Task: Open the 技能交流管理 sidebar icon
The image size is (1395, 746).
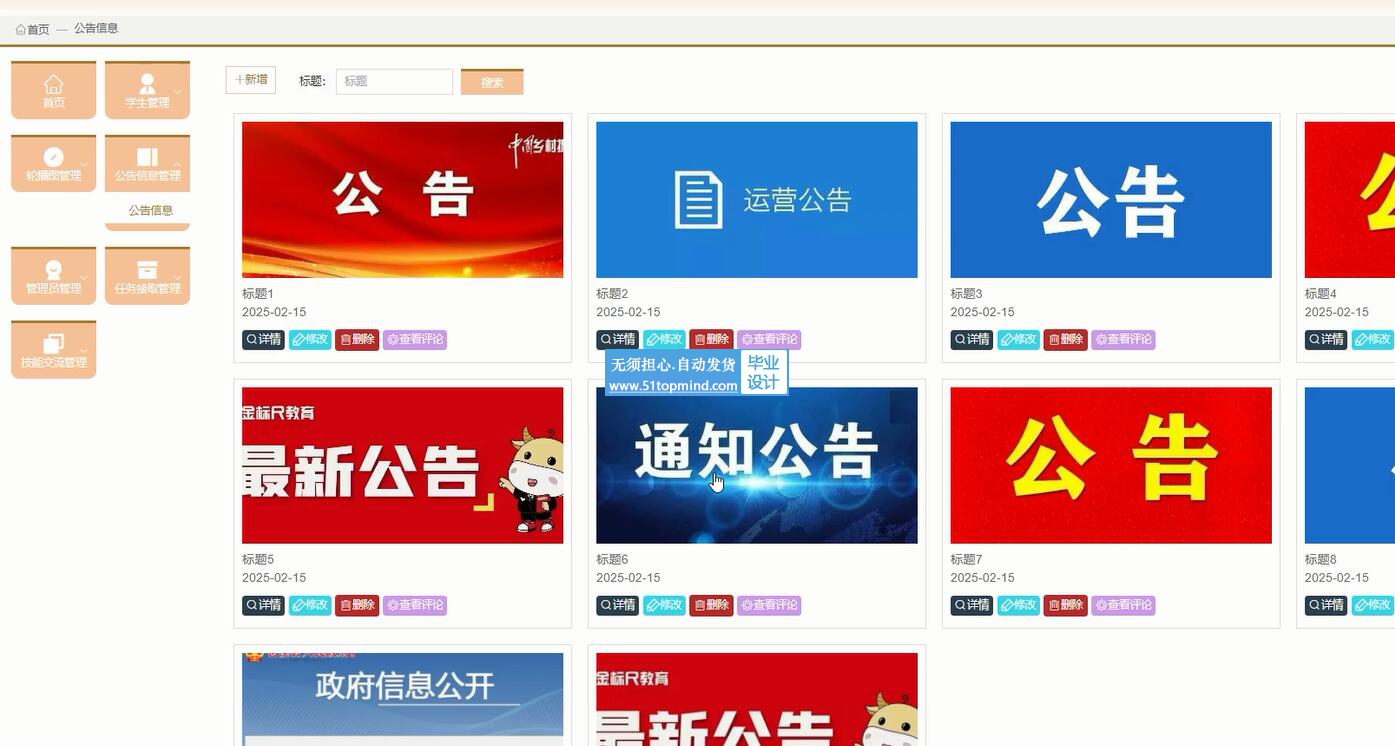Action: click(54, 344)
